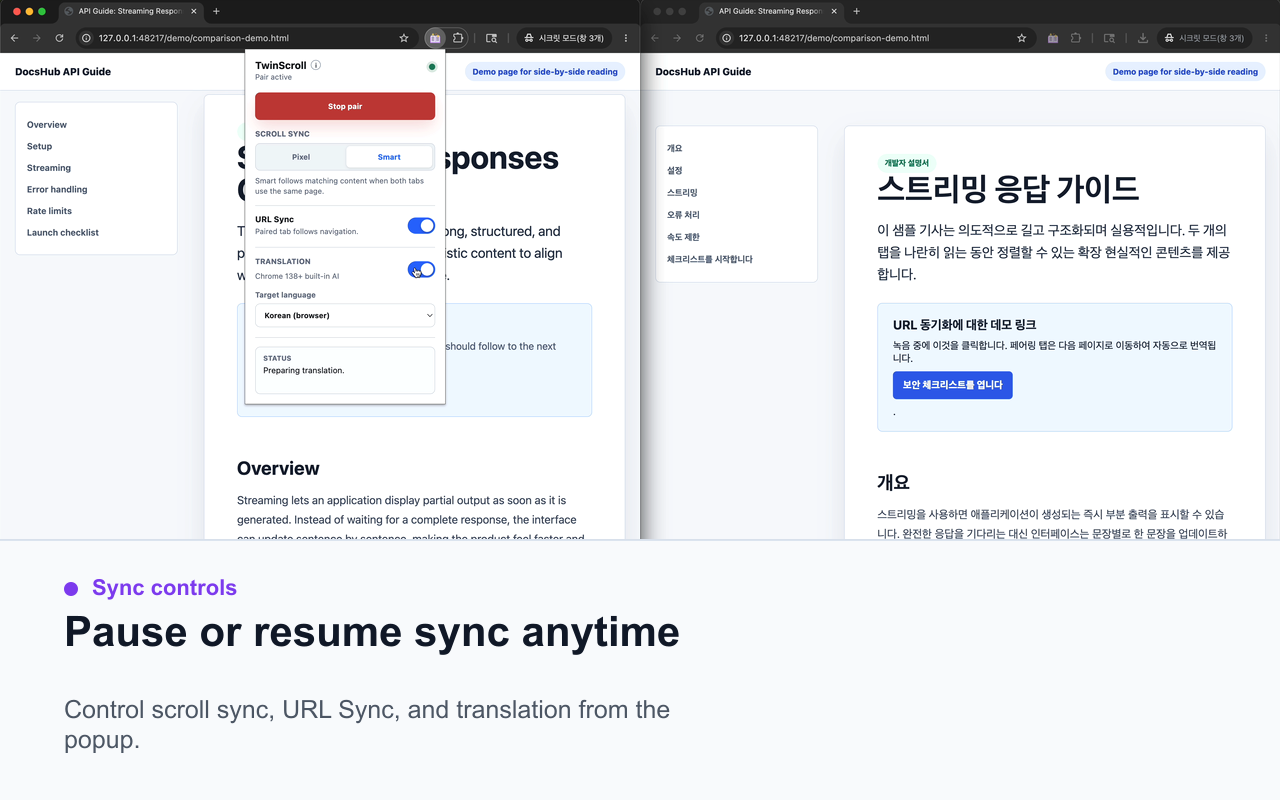Reload the page in the right window
Screen dimensions: 1280x800
coord(700,38)
